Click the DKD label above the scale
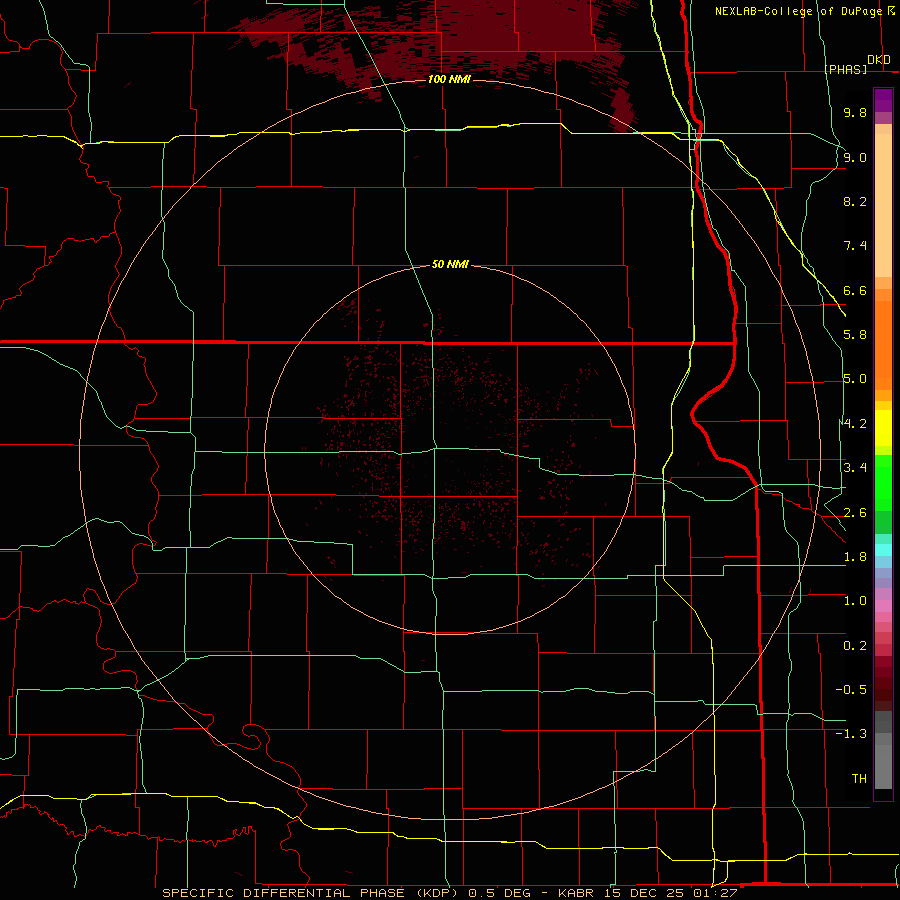This screenshot has width=900, height=900. 879,60
